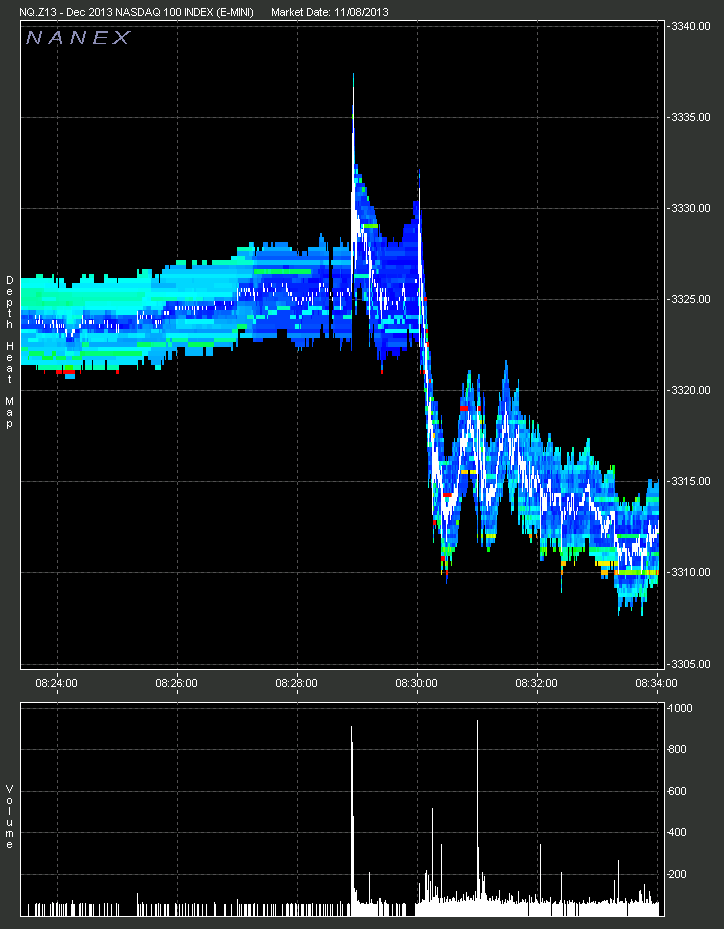Click the 3340.00 price axis label
Image resolution: width=724 pixels, height=929 pixels.
pos(690,26)
